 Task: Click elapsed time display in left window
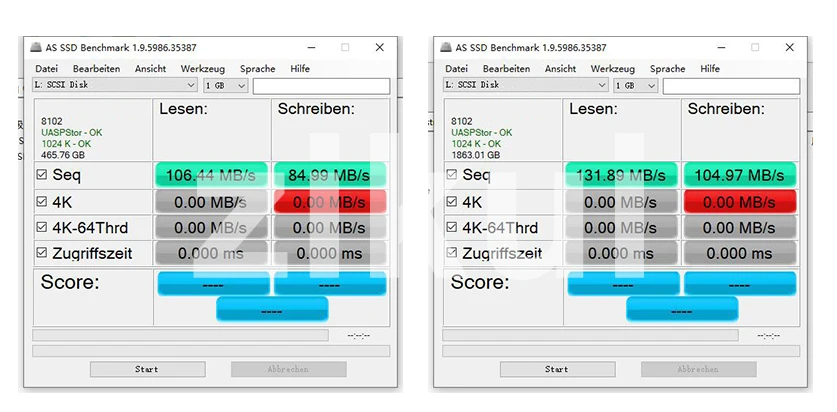[359, 336]
